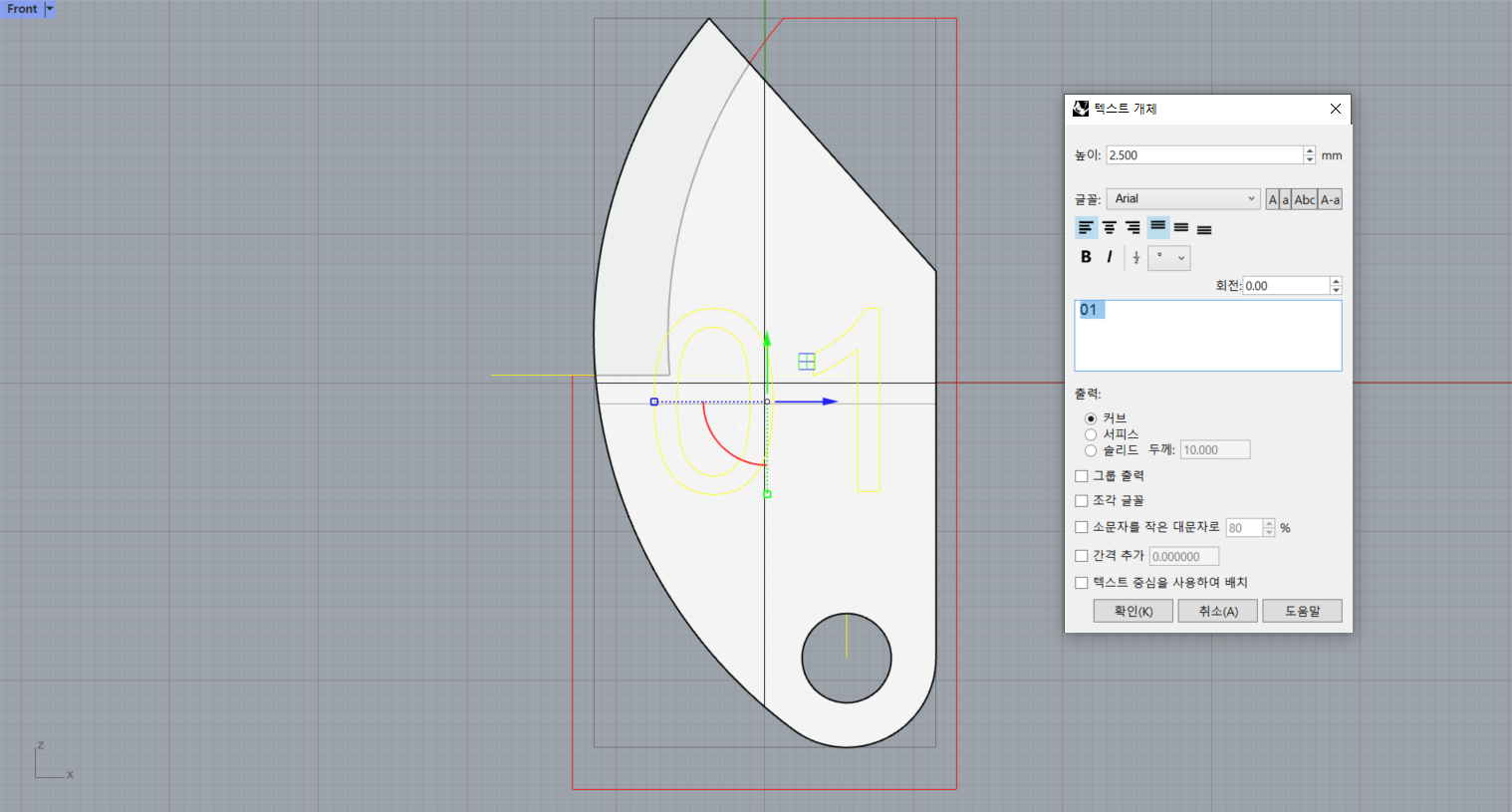Screen dimensions: 1512x812
Task: Enable 그룹 출력 checkbox
Action: coord(1082,476)
